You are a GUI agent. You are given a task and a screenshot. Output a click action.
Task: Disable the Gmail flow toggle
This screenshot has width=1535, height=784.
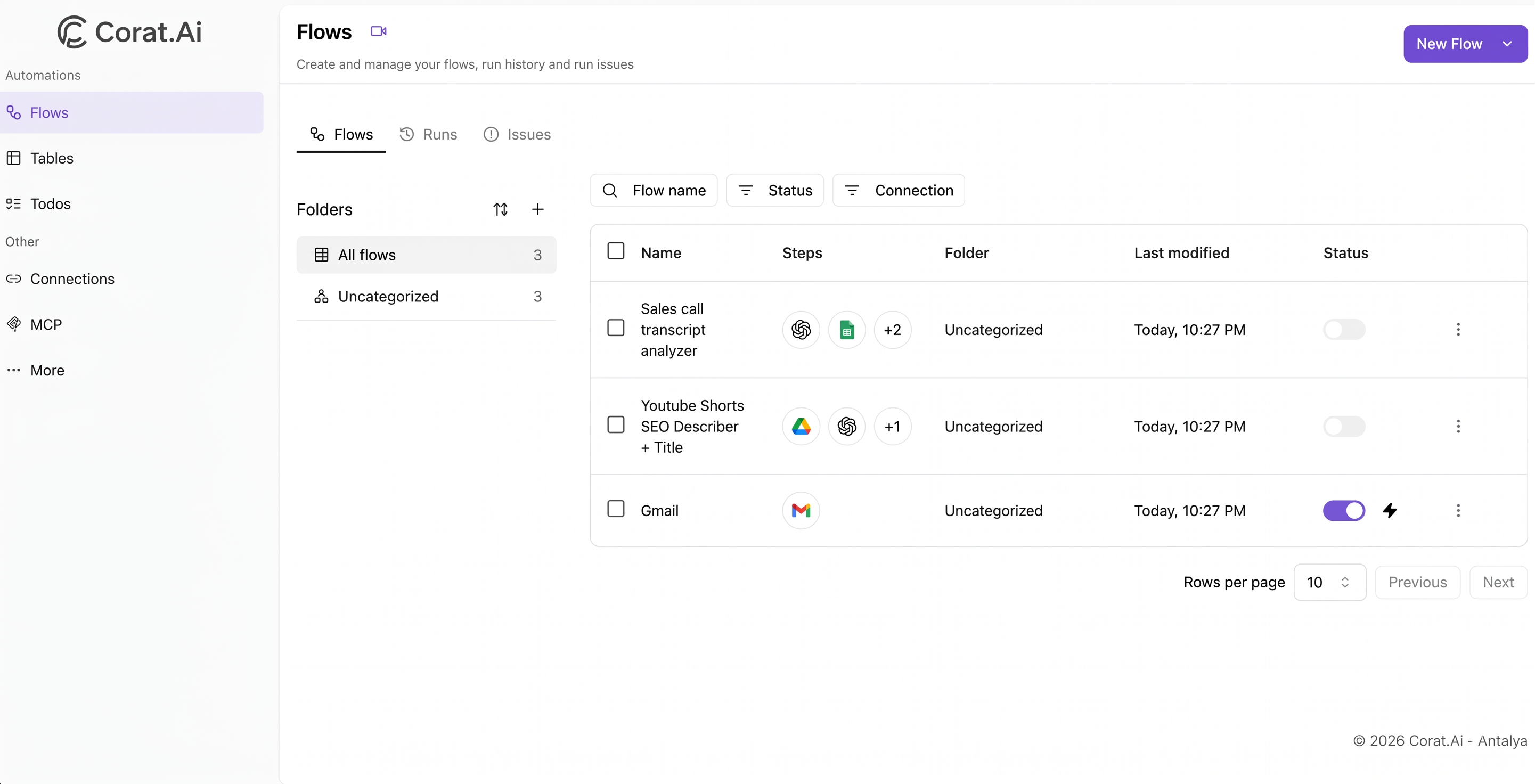tap(1344, 511)
